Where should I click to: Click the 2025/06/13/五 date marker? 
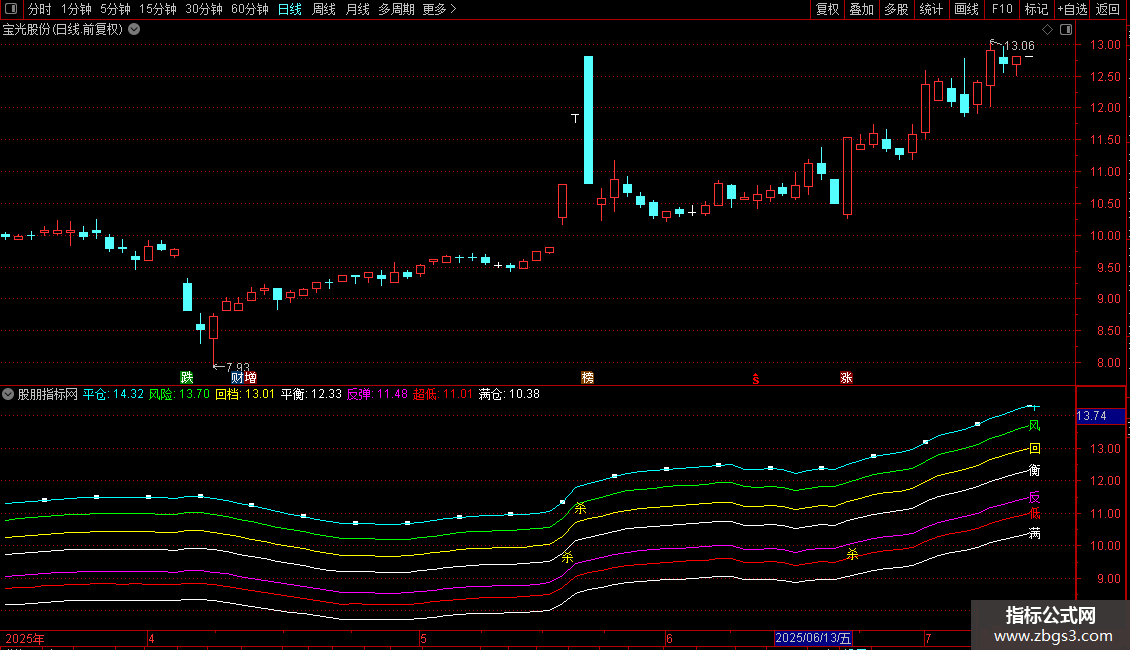click(x=813, y=638)
